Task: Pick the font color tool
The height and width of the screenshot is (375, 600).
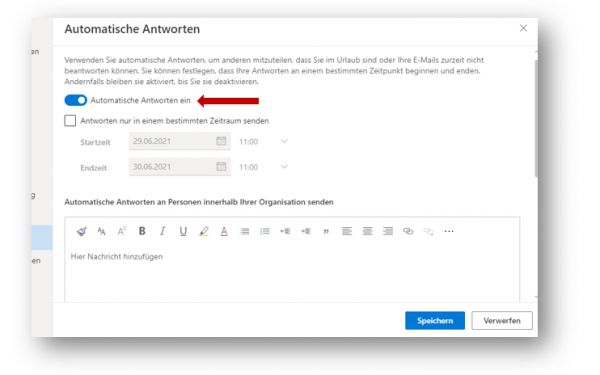Action: coord(224,231)
